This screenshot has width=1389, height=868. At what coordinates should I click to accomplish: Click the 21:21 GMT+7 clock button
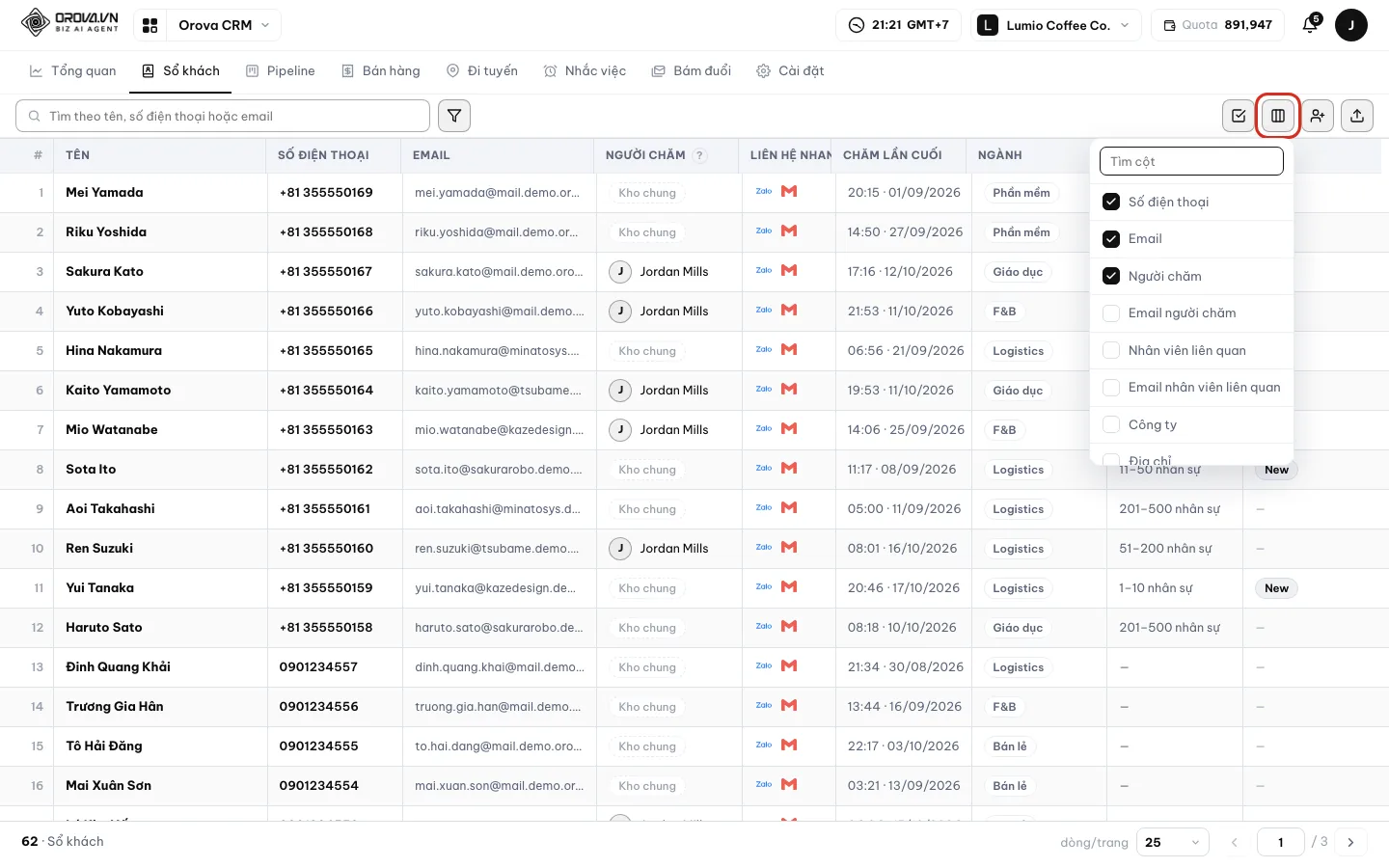pyautogui.click(x=898, y=25)
